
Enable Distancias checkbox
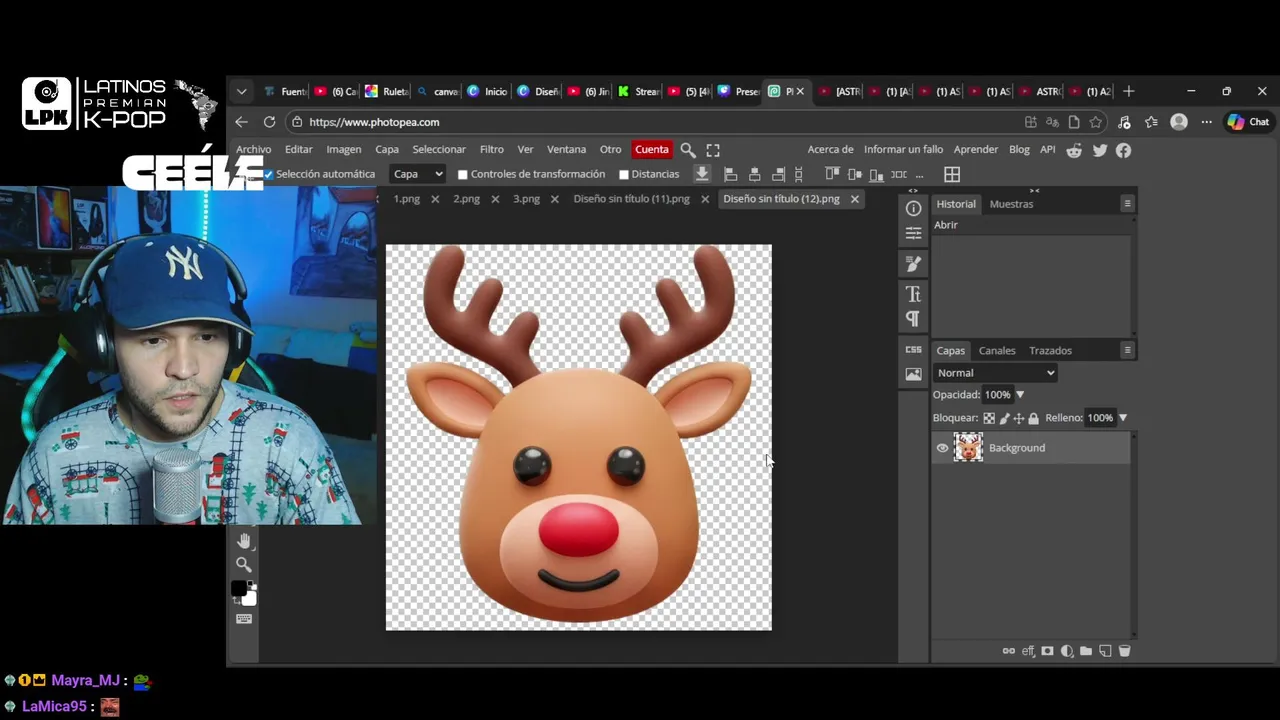[x=624, y=175]
